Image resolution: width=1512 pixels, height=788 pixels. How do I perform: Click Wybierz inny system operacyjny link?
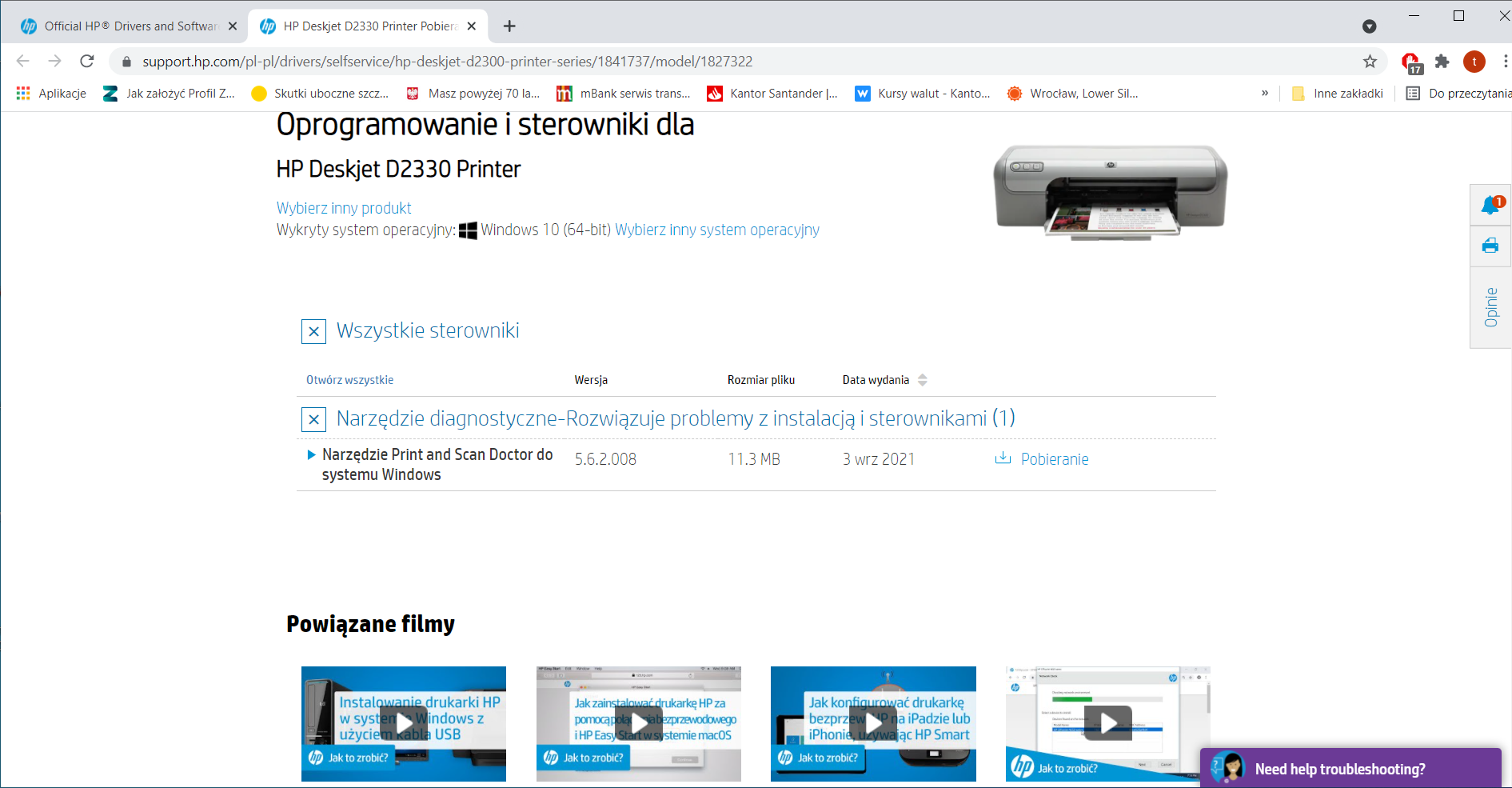pyautogui.click(x=717, y=230)
